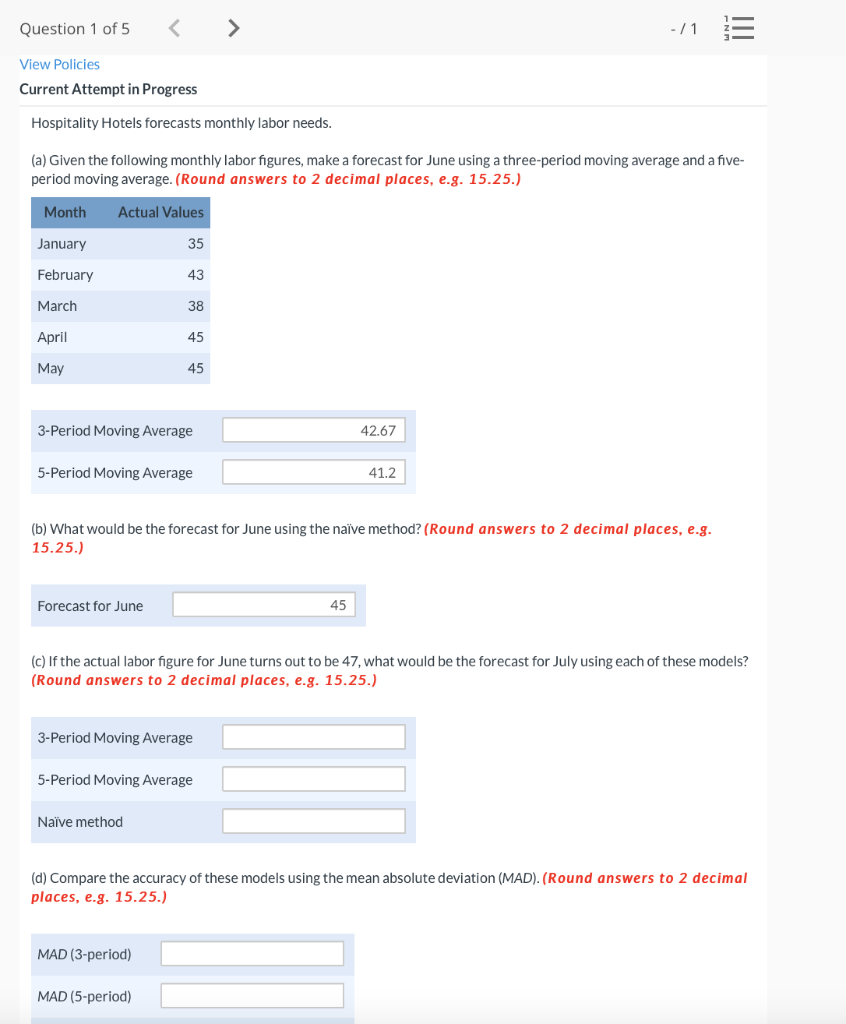Open the question list navigator icon
Viewport: 846px width, 1024px height.
point(737,28)
